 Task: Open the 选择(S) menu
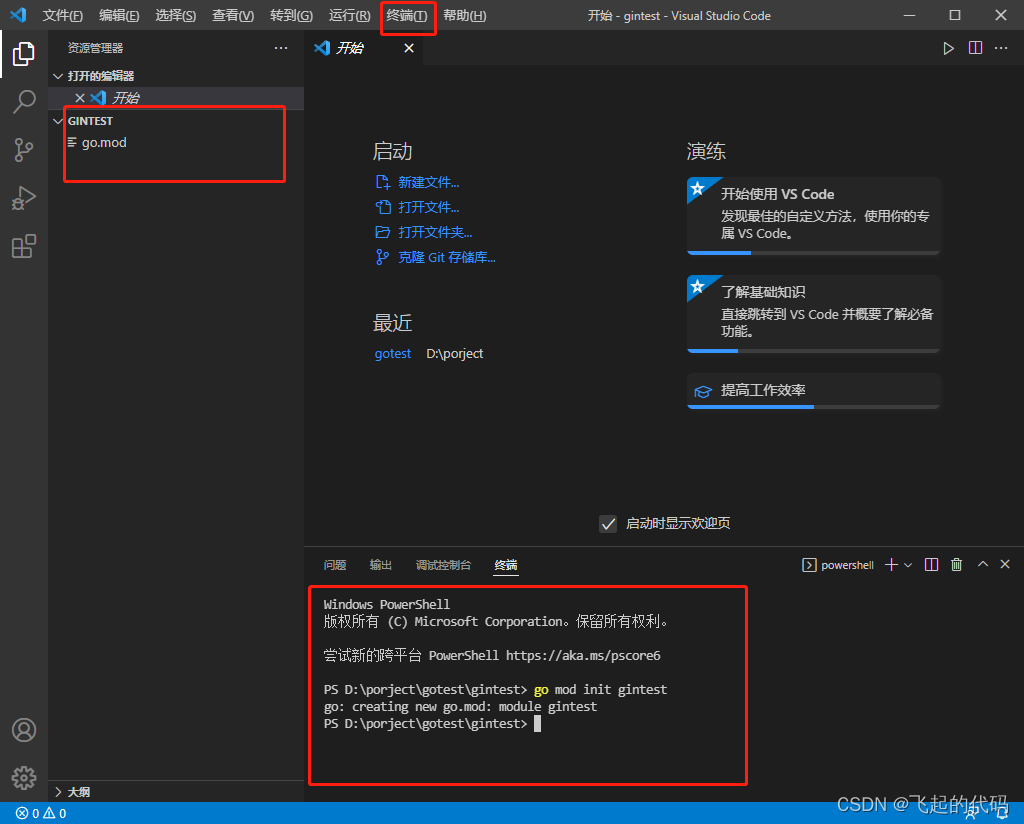[176, 16]
